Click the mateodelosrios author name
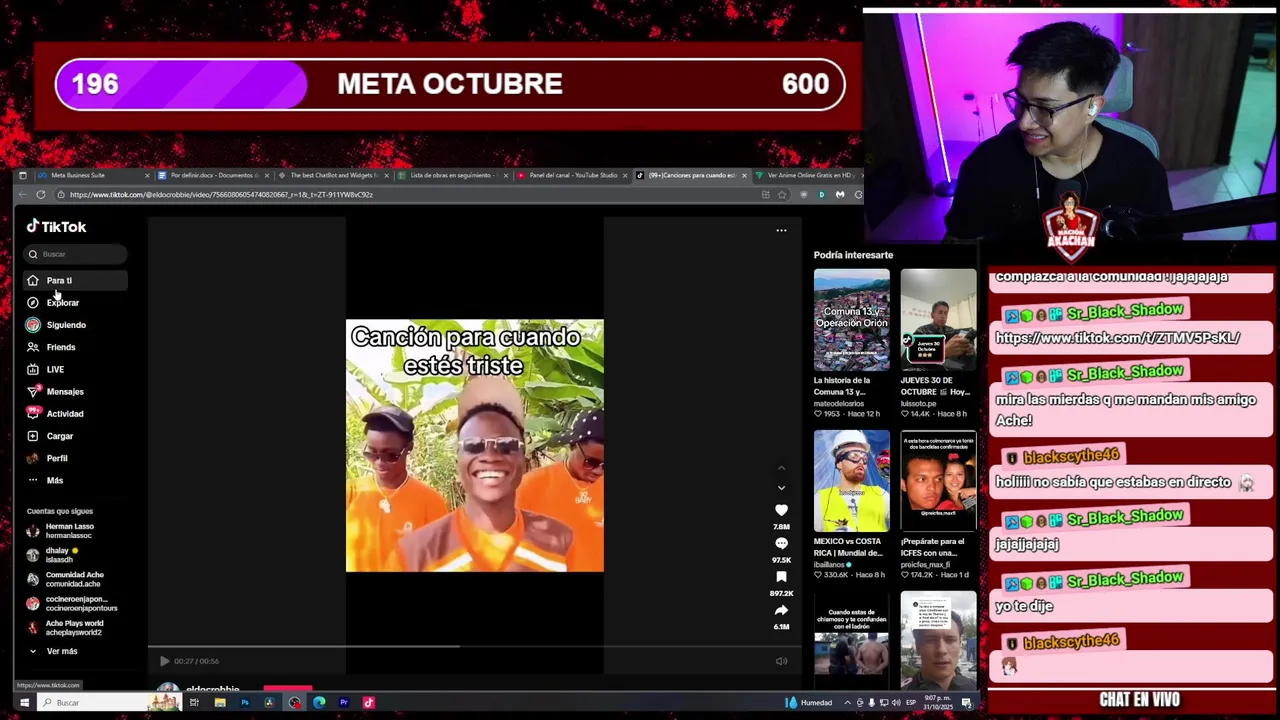The width and height of the screenshot is (1280, 720). (x=840, y=403)
